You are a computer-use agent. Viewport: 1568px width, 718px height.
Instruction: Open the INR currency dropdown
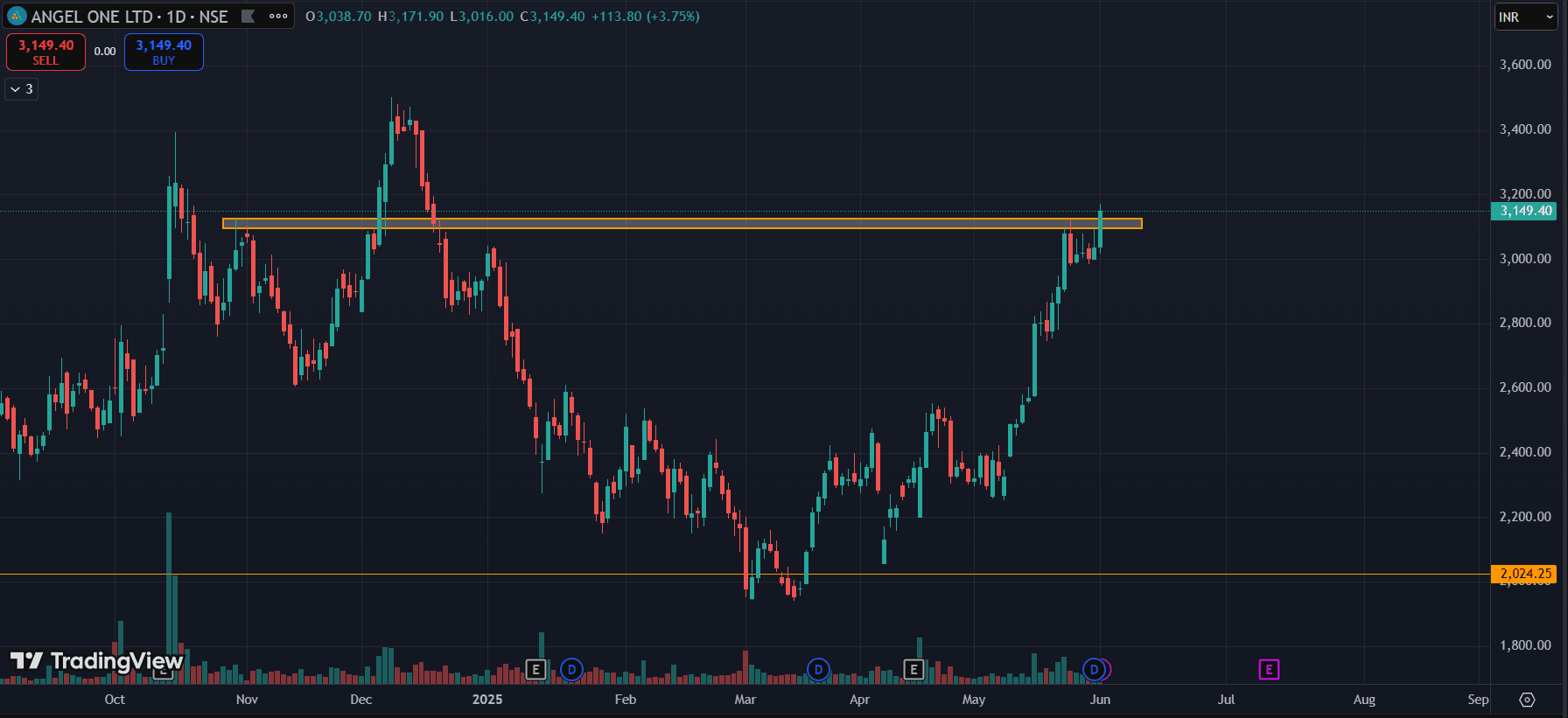1525,17
